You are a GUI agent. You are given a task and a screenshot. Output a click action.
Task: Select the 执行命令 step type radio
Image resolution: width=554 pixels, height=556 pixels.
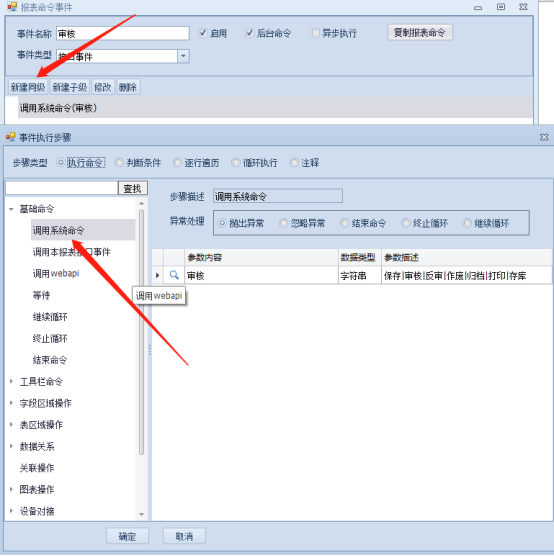(61, 162)
